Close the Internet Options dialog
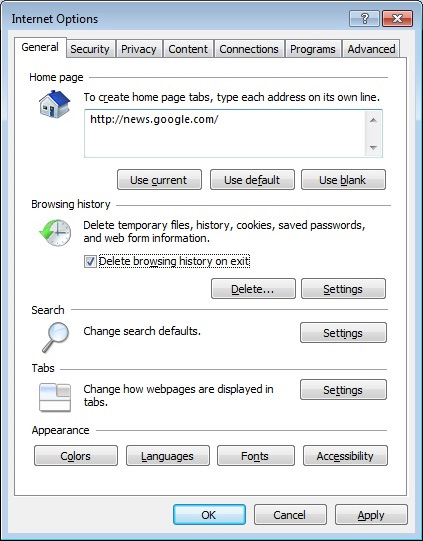 397,18
